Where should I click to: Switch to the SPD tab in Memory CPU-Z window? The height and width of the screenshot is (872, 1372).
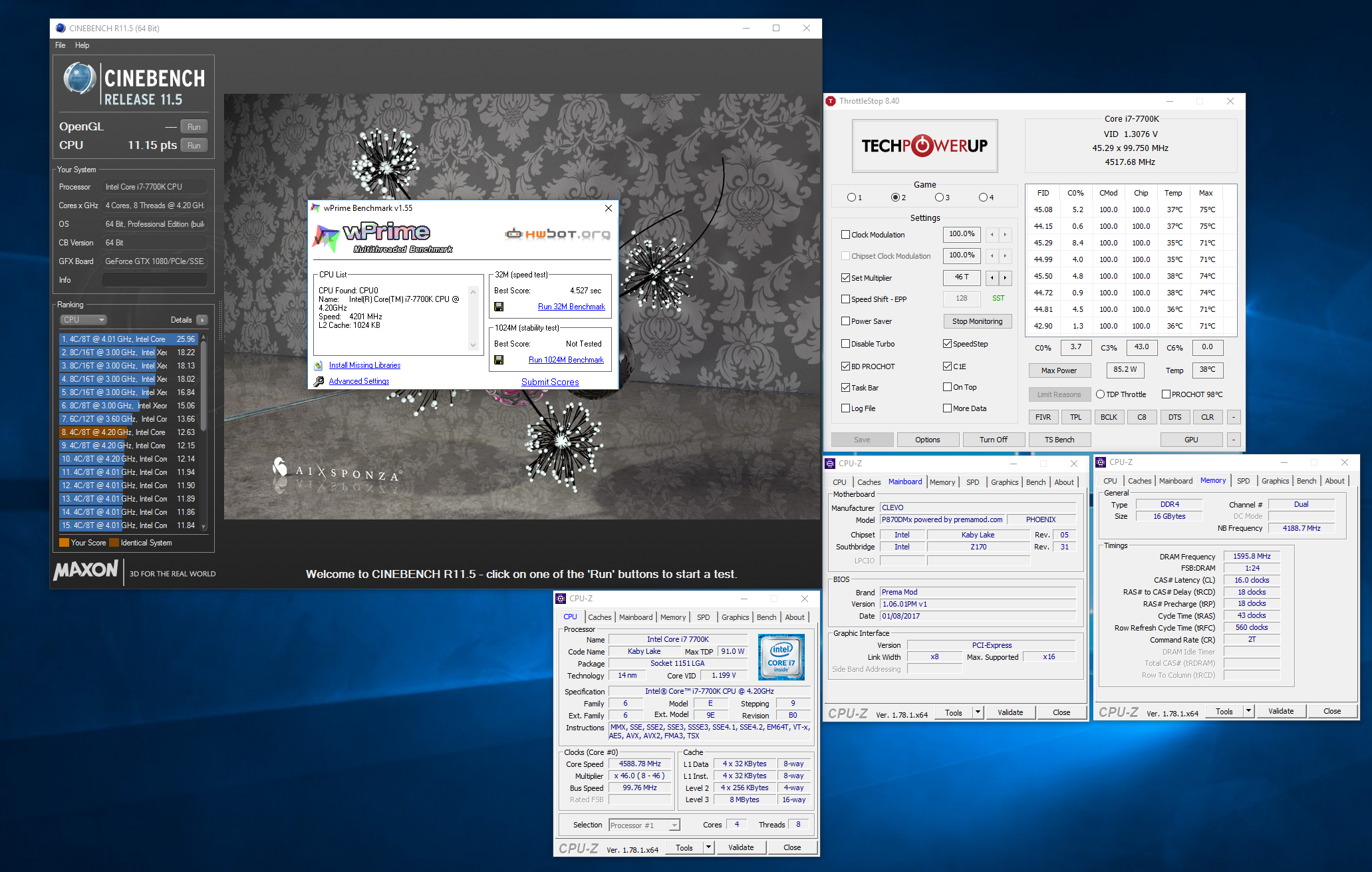click(1243, 481)
